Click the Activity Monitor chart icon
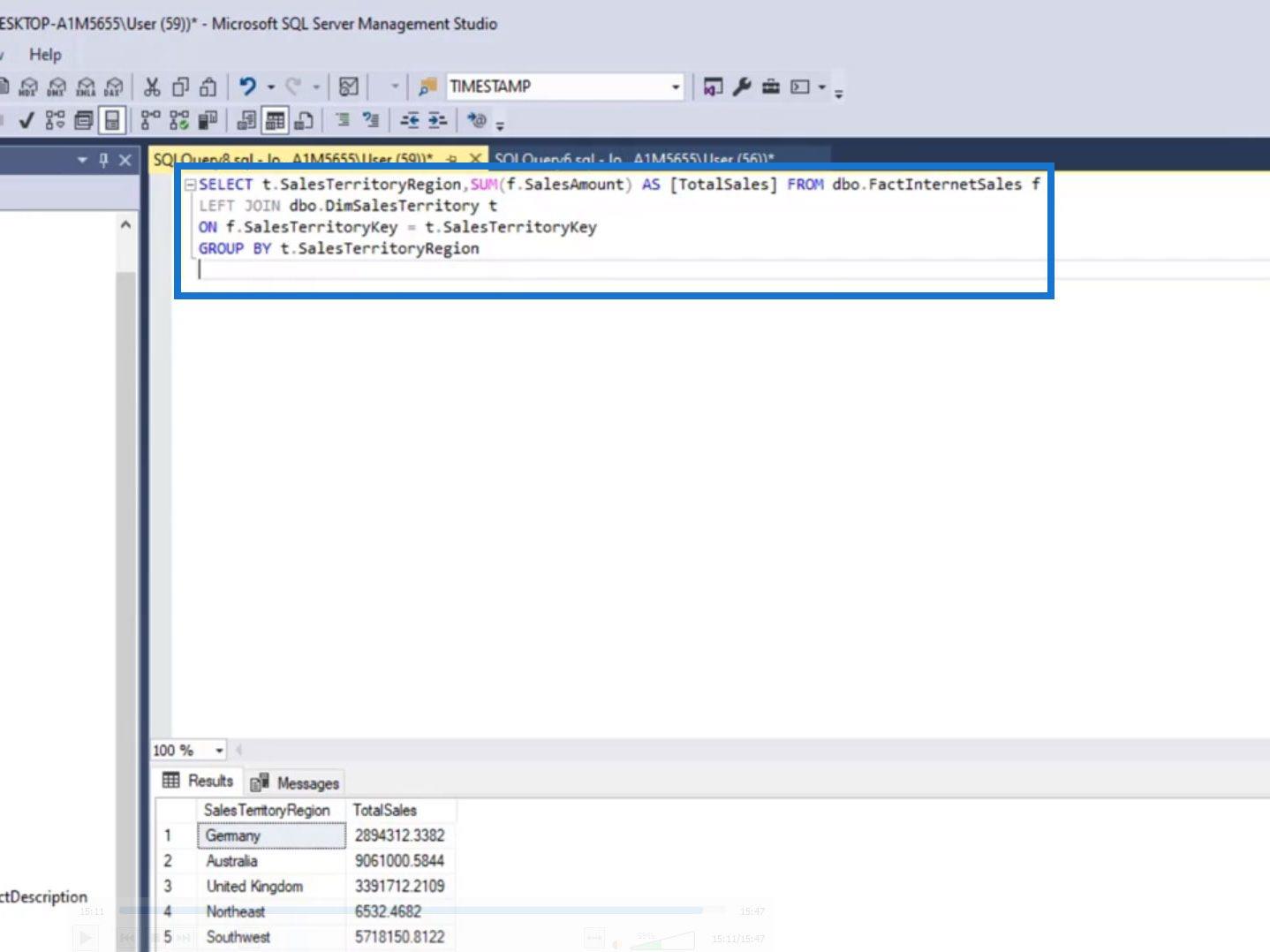The height and width of the screenshot is (952, 1270). (x=349, y=87)
